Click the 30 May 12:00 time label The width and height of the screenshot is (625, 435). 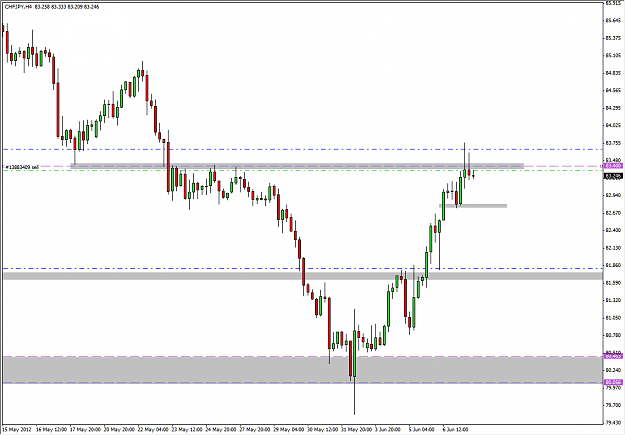pyautogui.click(x=322, y=430)
